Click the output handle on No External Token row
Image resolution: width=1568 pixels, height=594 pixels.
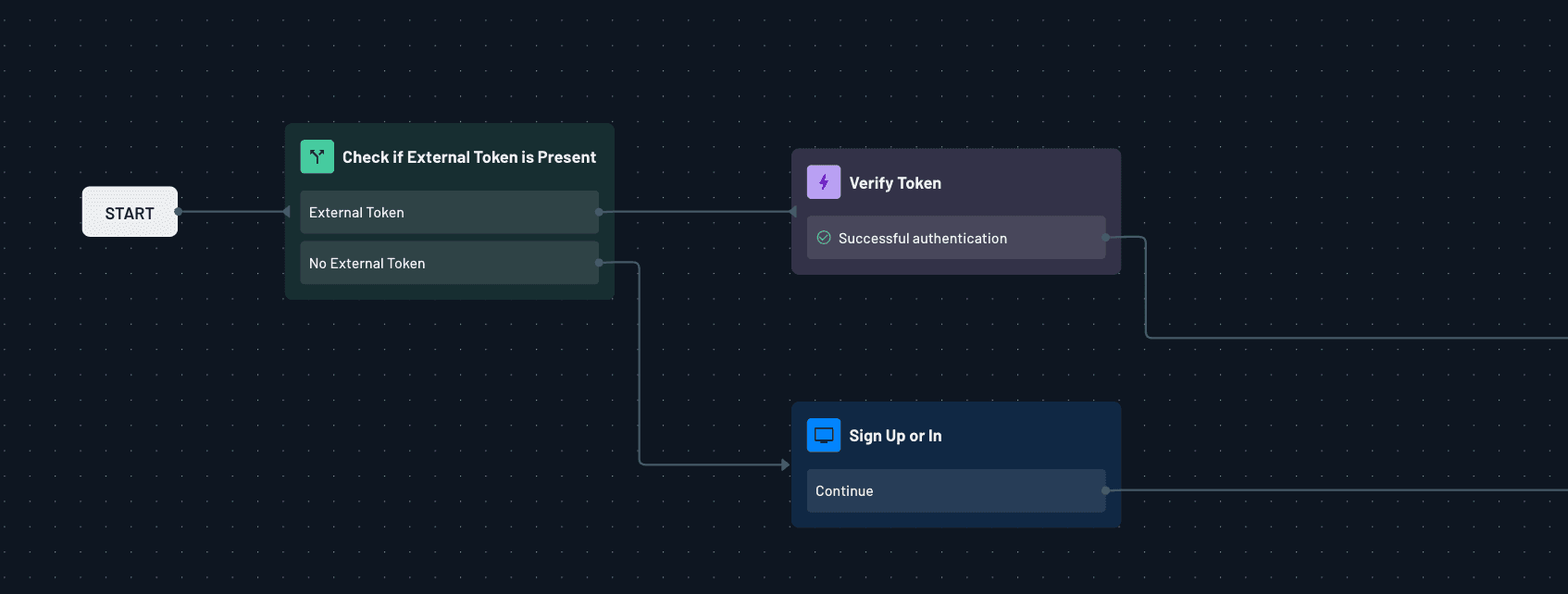click(x=599, y=263)
